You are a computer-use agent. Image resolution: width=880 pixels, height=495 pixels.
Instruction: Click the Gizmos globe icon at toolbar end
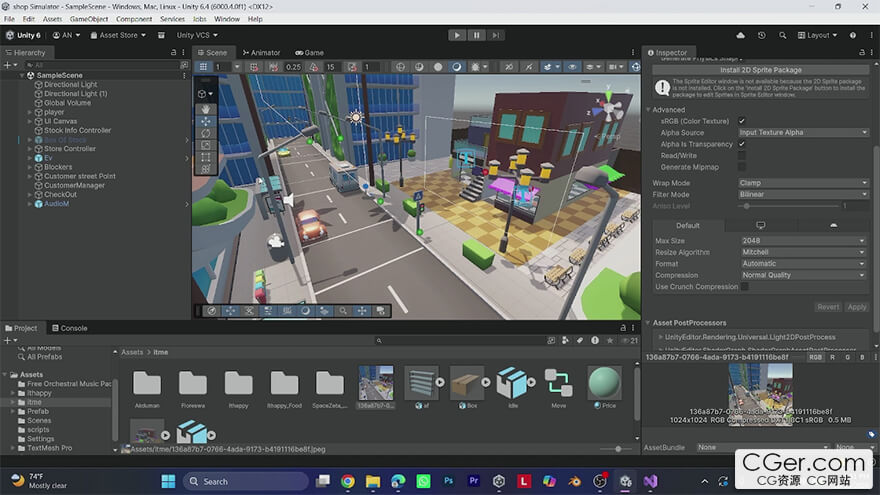tap(635, 67)
